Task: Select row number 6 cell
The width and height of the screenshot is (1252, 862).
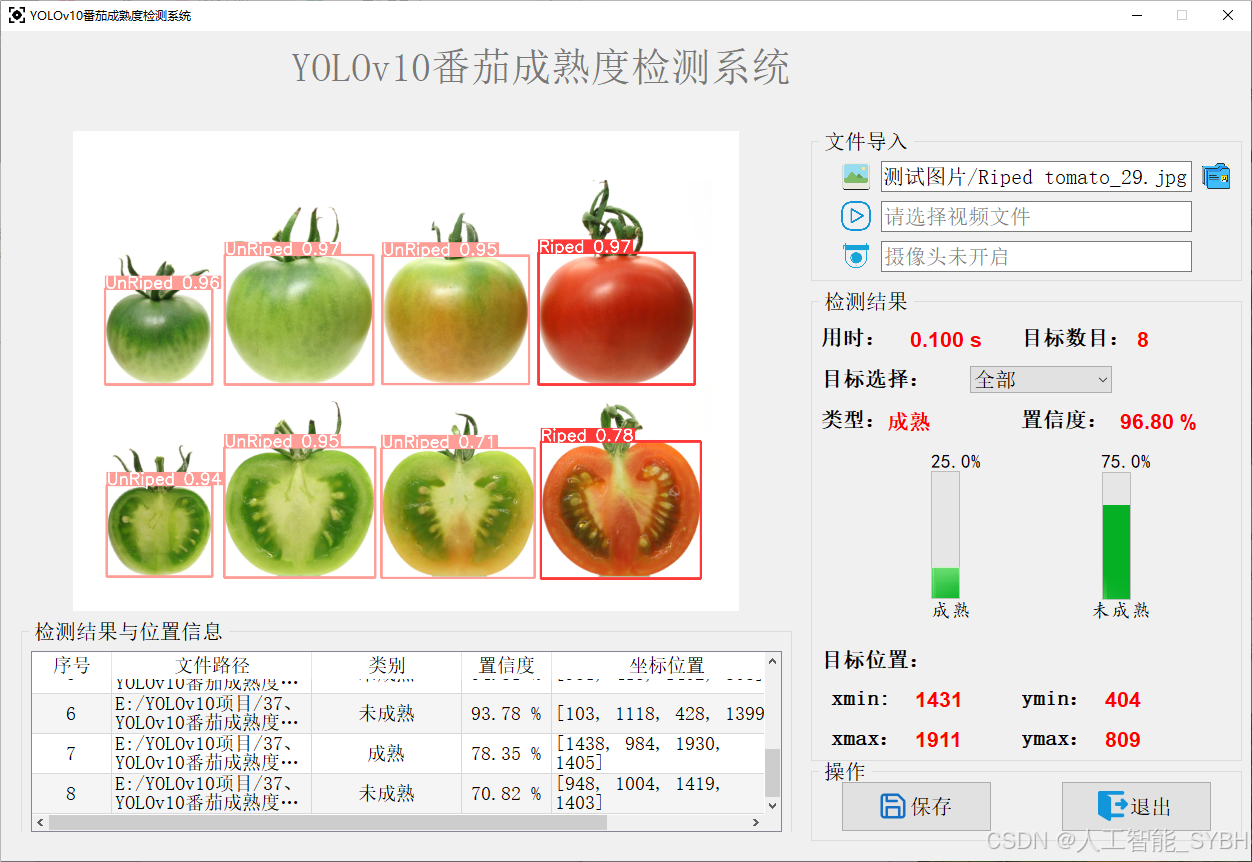Action: tap(72, 714)
